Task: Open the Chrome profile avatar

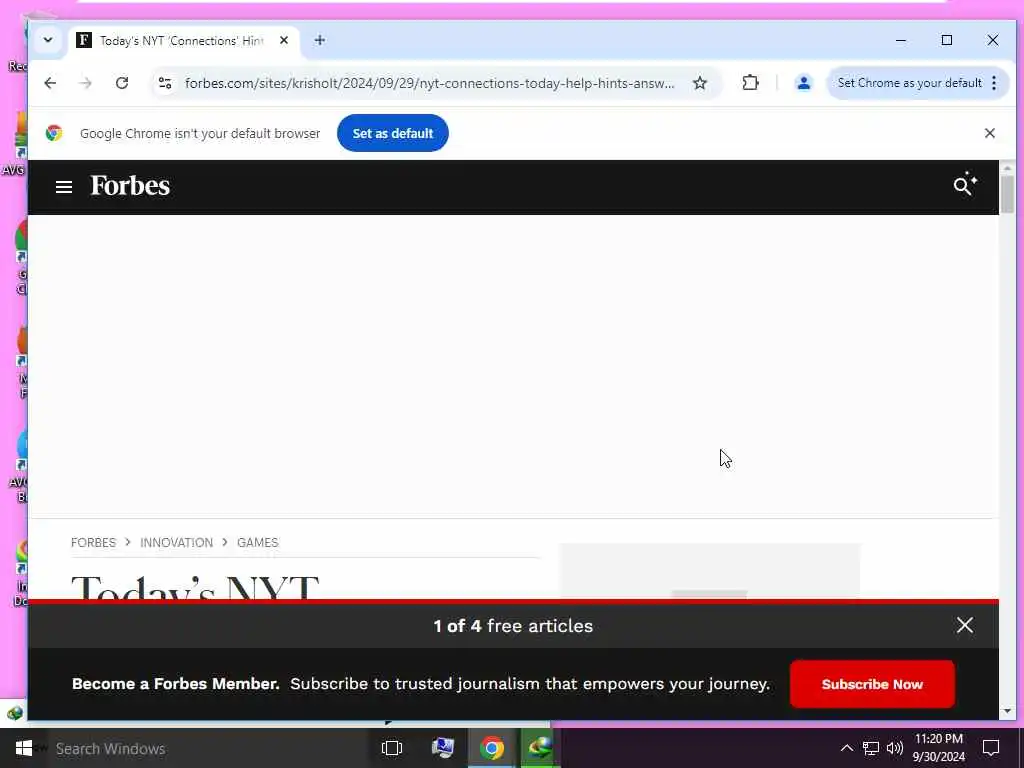Action: (803, 83)
